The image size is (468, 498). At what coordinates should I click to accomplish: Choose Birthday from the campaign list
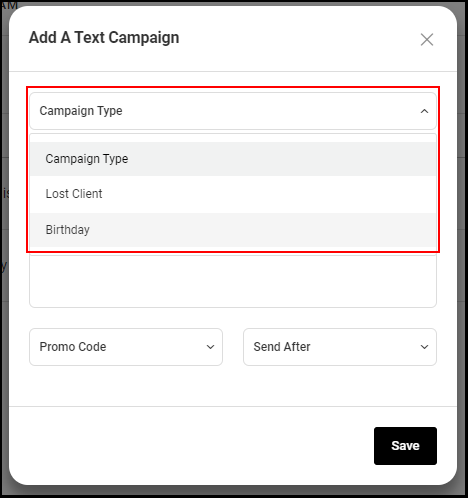(x=68, y=230)
